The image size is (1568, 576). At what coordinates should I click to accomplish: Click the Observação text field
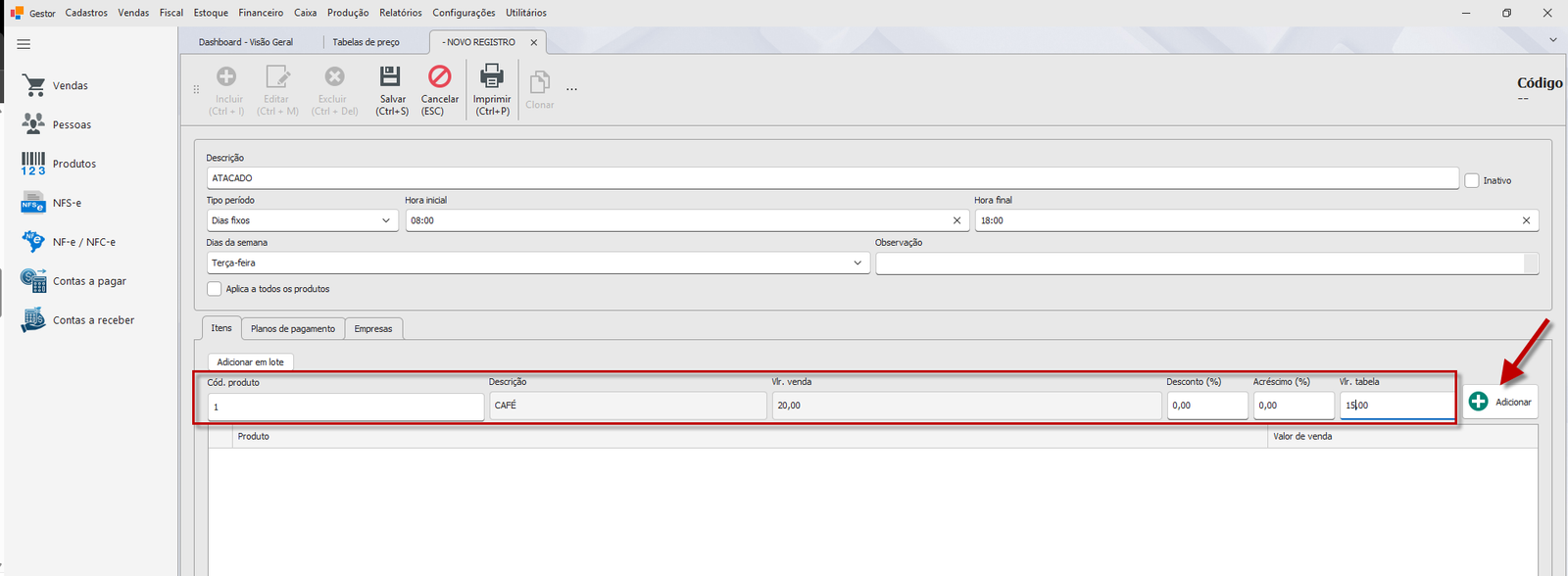[1200, 264]
